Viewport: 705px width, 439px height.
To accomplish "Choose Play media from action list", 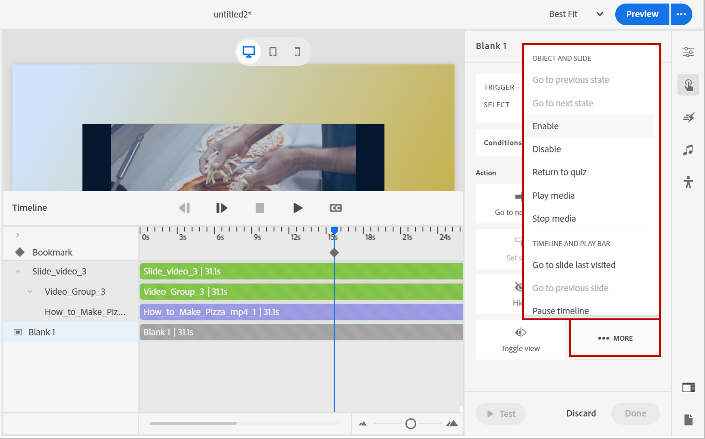I will click(x=553, y=196).
